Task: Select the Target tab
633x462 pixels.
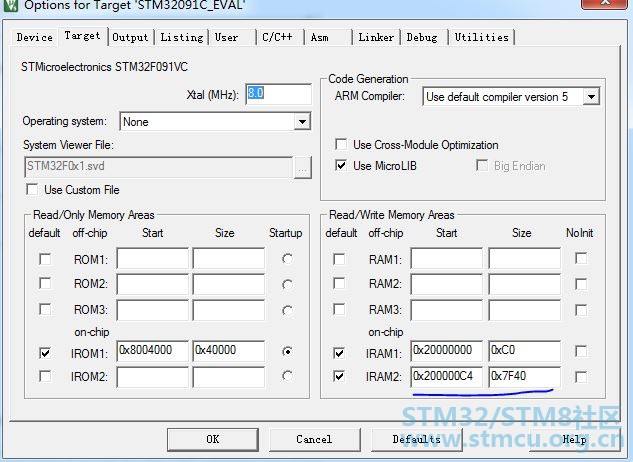Action: point(83,36)
